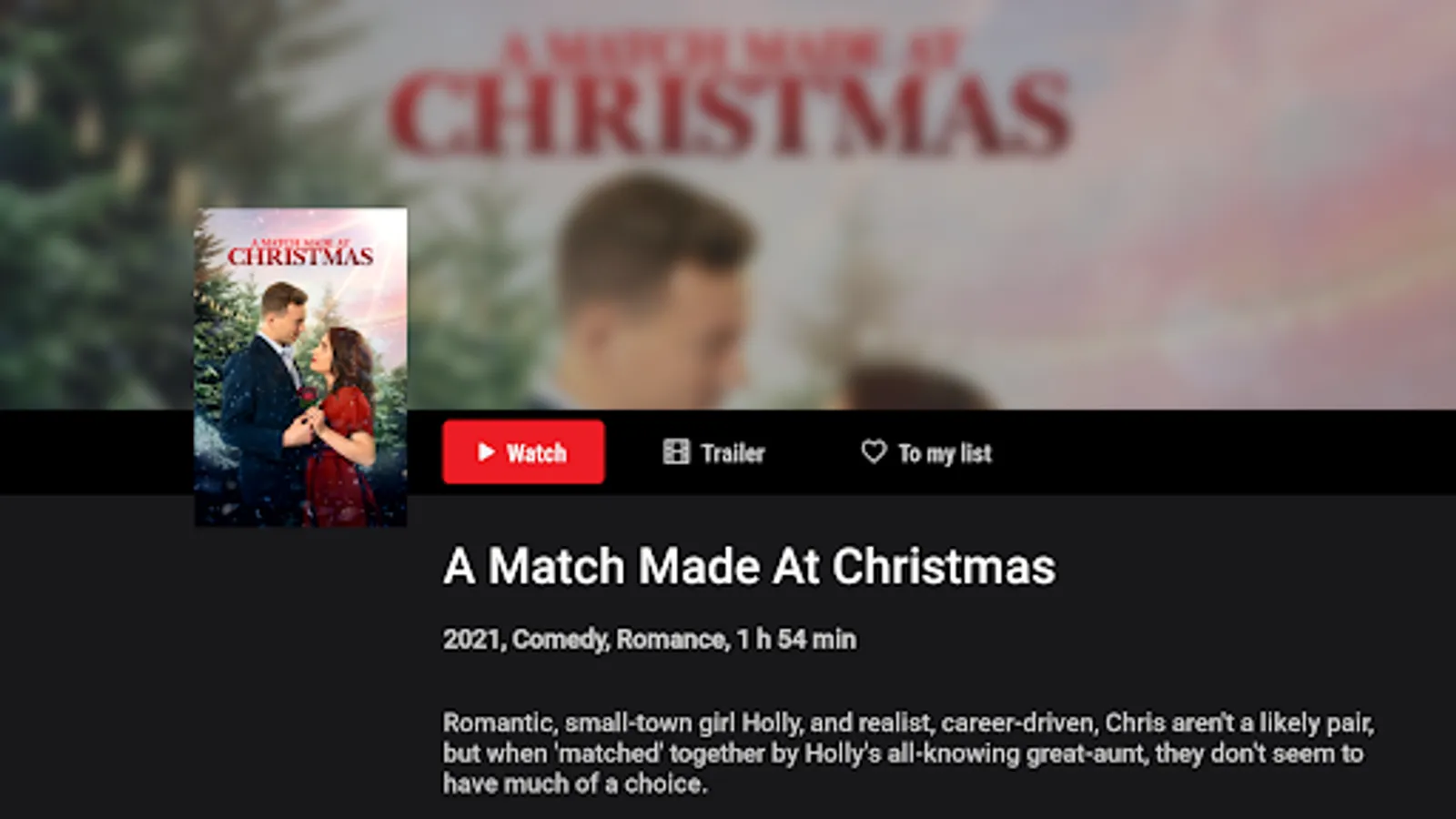The width and height of the screenshot is (1456, 819).
Task: Select the Comedy genre label
Action: (560, 640)
